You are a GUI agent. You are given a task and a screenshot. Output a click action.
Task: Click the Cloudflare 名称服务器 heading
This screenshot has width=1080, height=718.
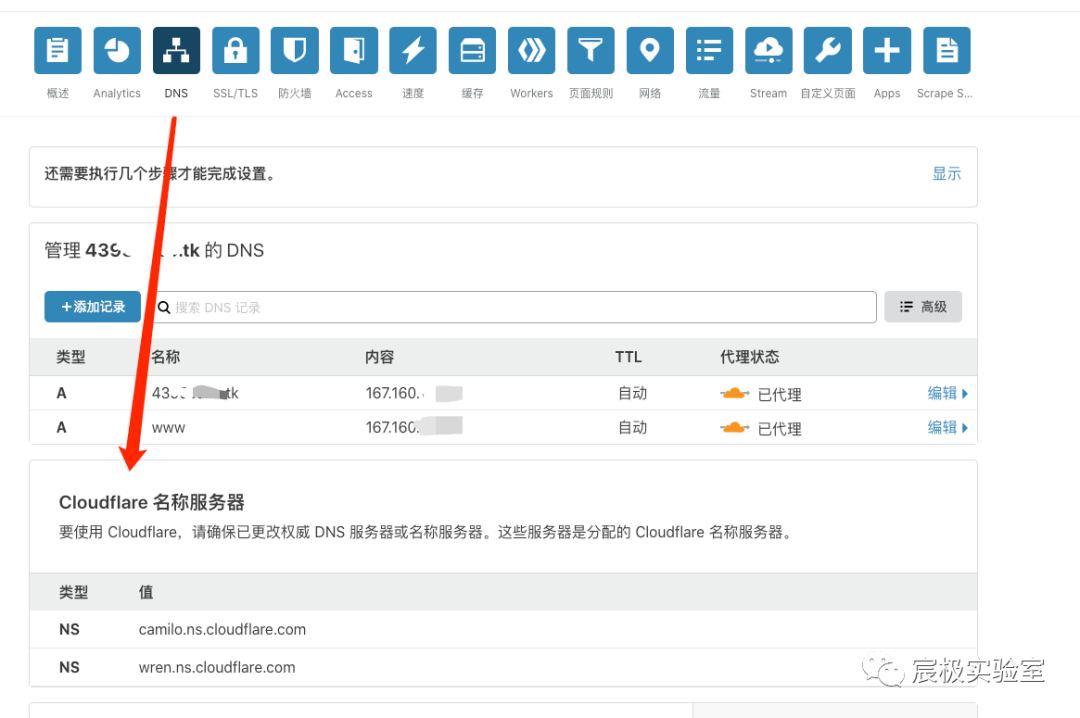coord(152,502)
